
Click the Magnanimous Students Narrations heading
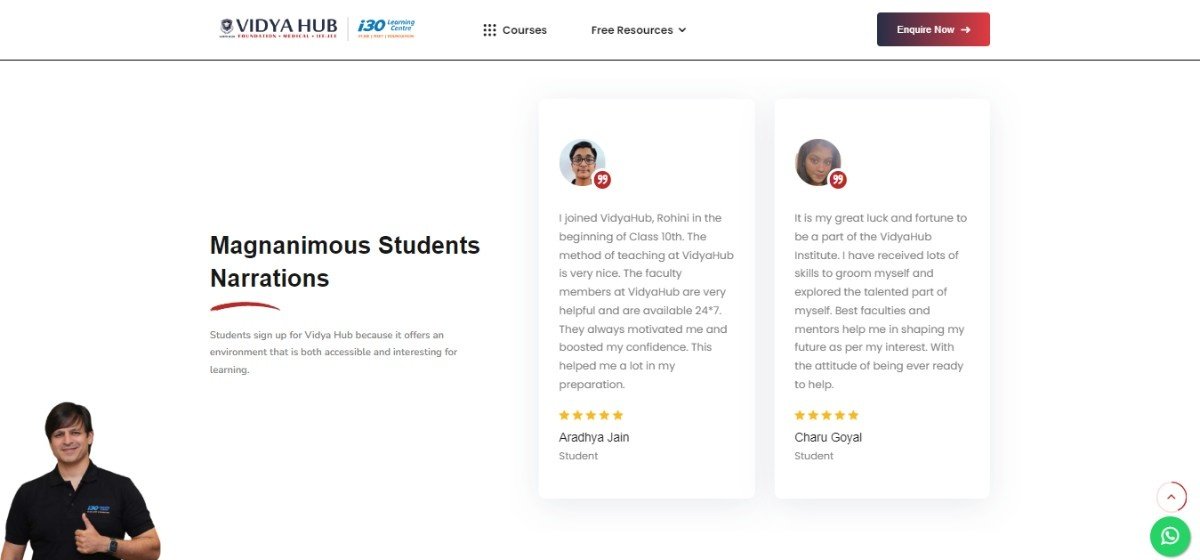[345, 261]
